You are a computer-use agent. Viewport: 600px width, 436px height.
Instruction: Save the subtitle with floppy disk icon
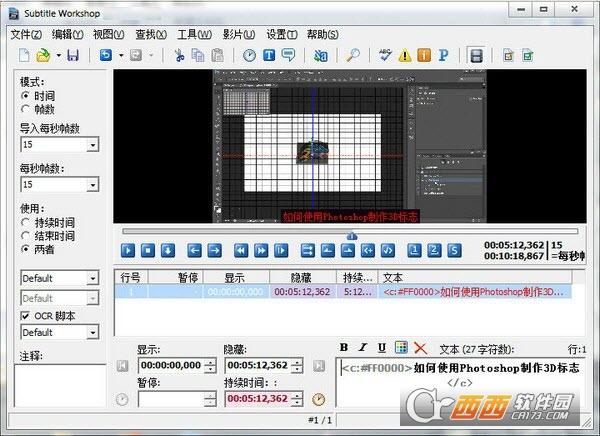coord(73,56)
